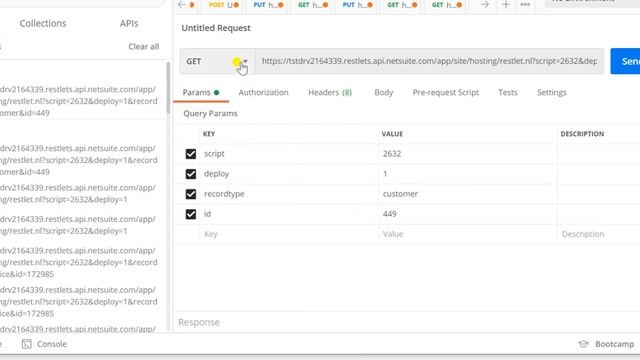Viewport: 640px width, 360px height.
Task: Click Clear all in history
Action: coord(144,47)
